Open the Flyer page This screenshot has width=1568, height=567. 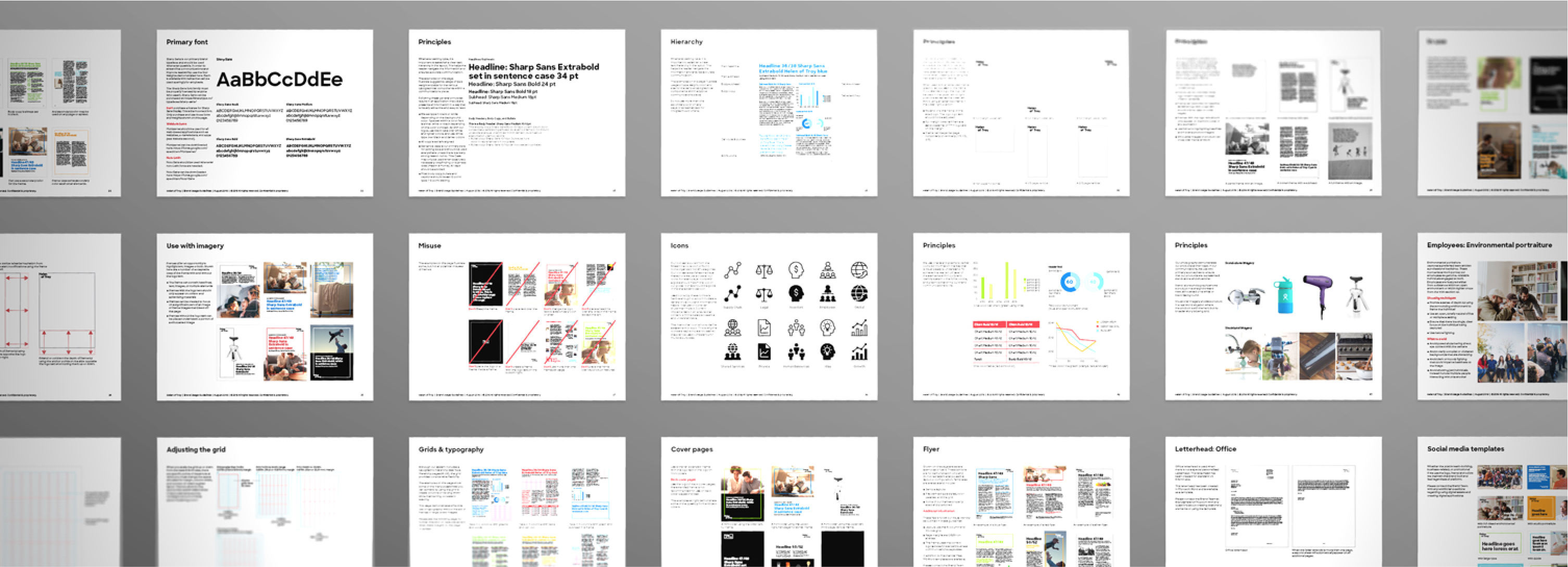coord(1021,502)
